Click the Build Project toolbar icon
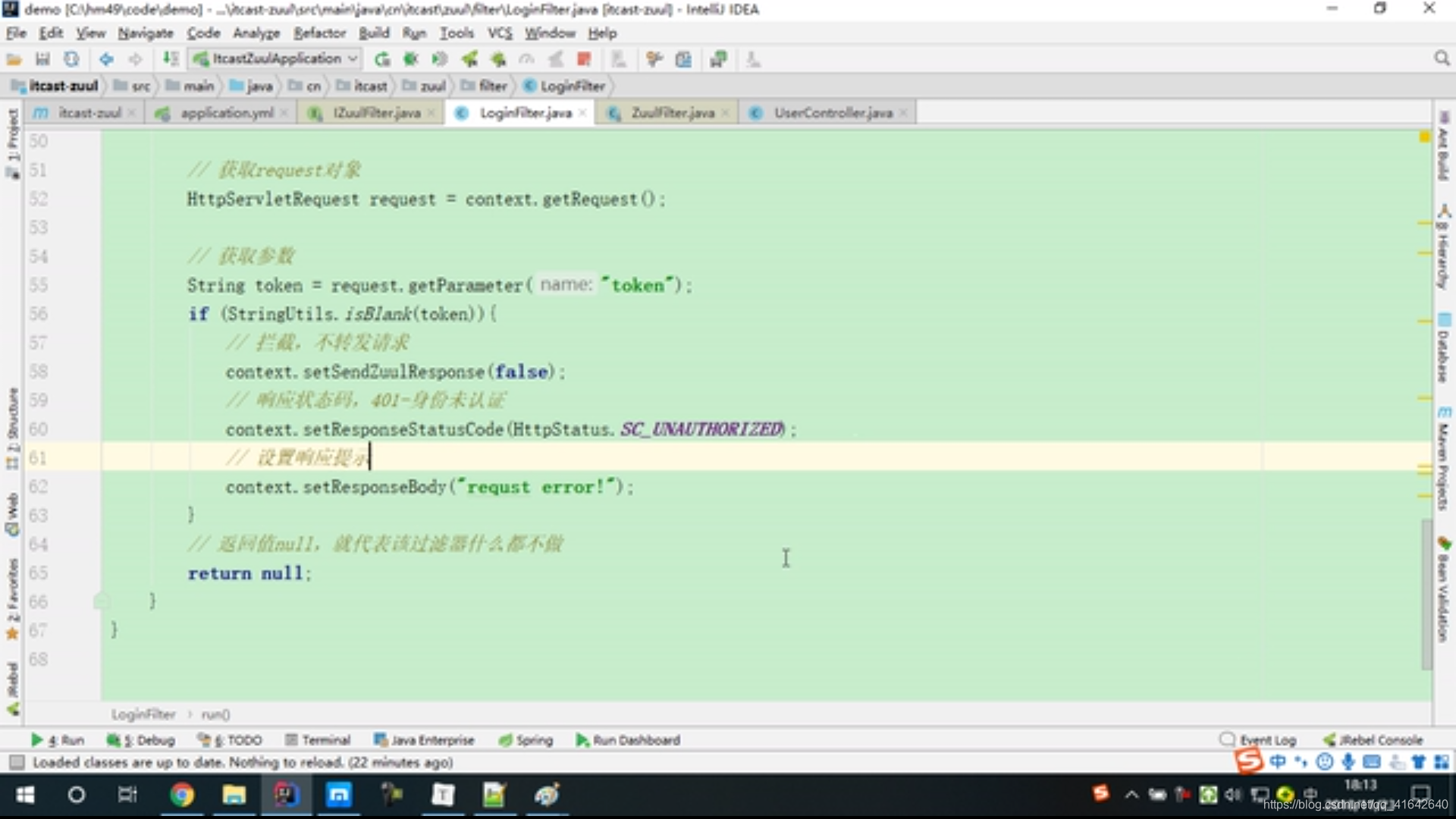This screenshot has height=819, width=1456. [171, 59]
